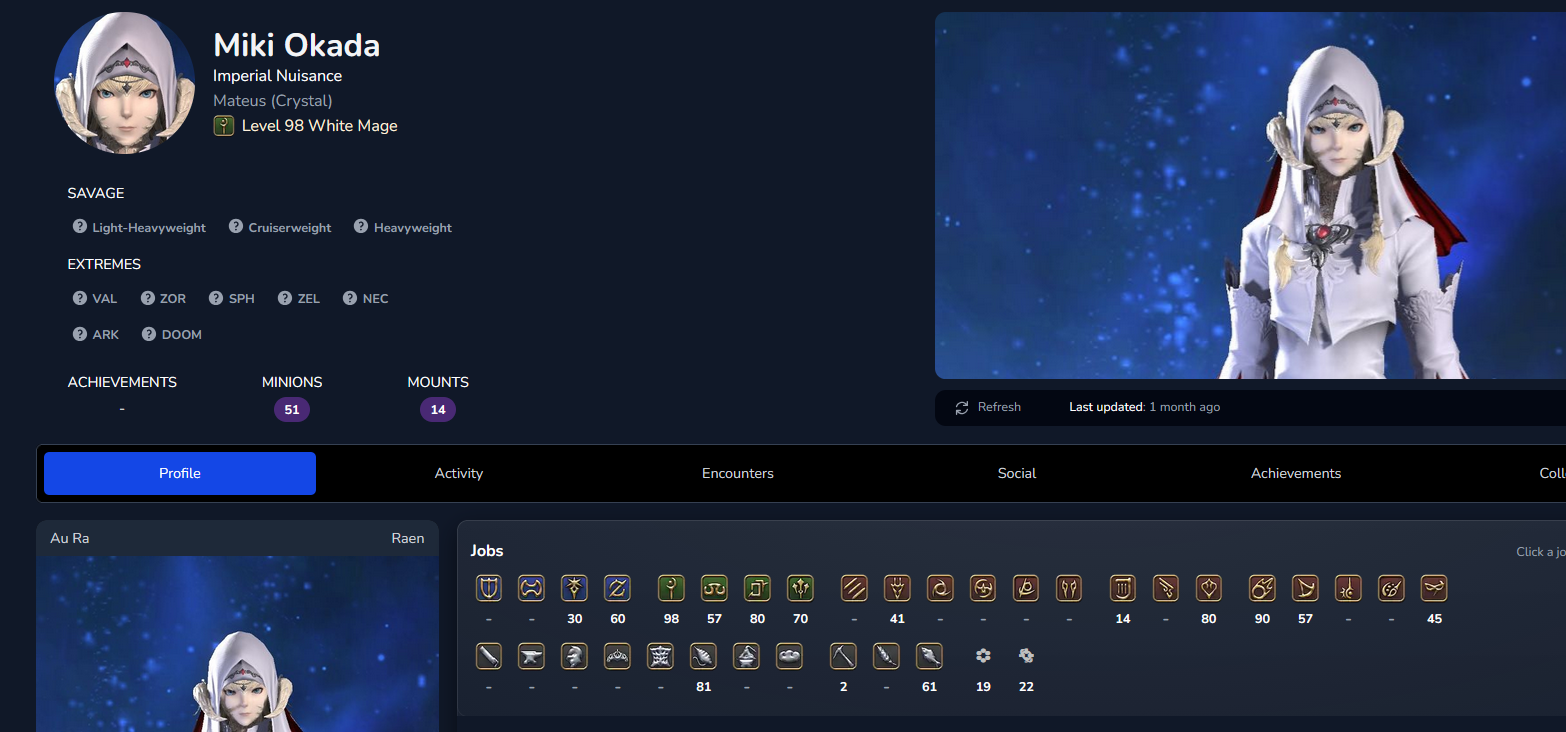Viewport: 1566px width, 732px height.
Task: Click the ARK extreme entry
Action: coord(96,334)
